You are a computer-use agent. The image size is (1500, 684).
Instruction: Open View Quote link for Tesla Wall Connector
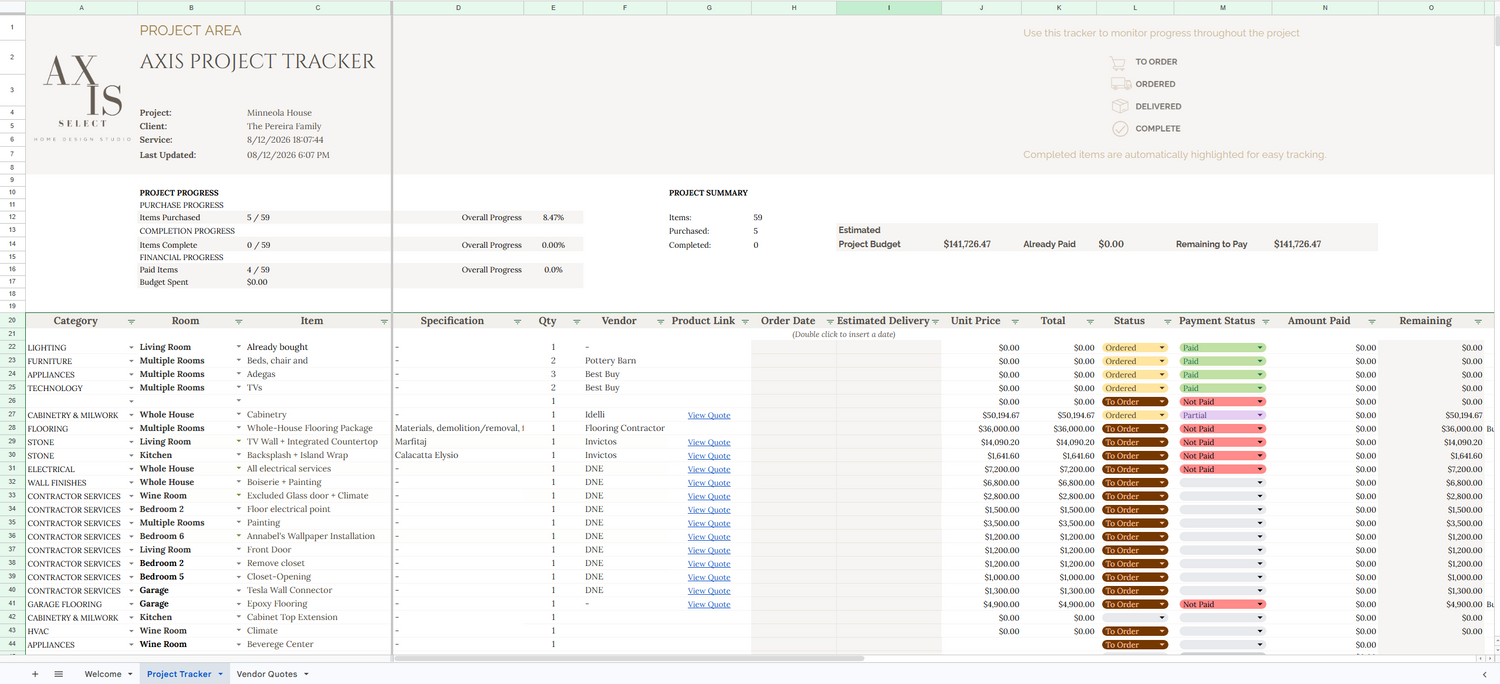(x=709, y=591)
